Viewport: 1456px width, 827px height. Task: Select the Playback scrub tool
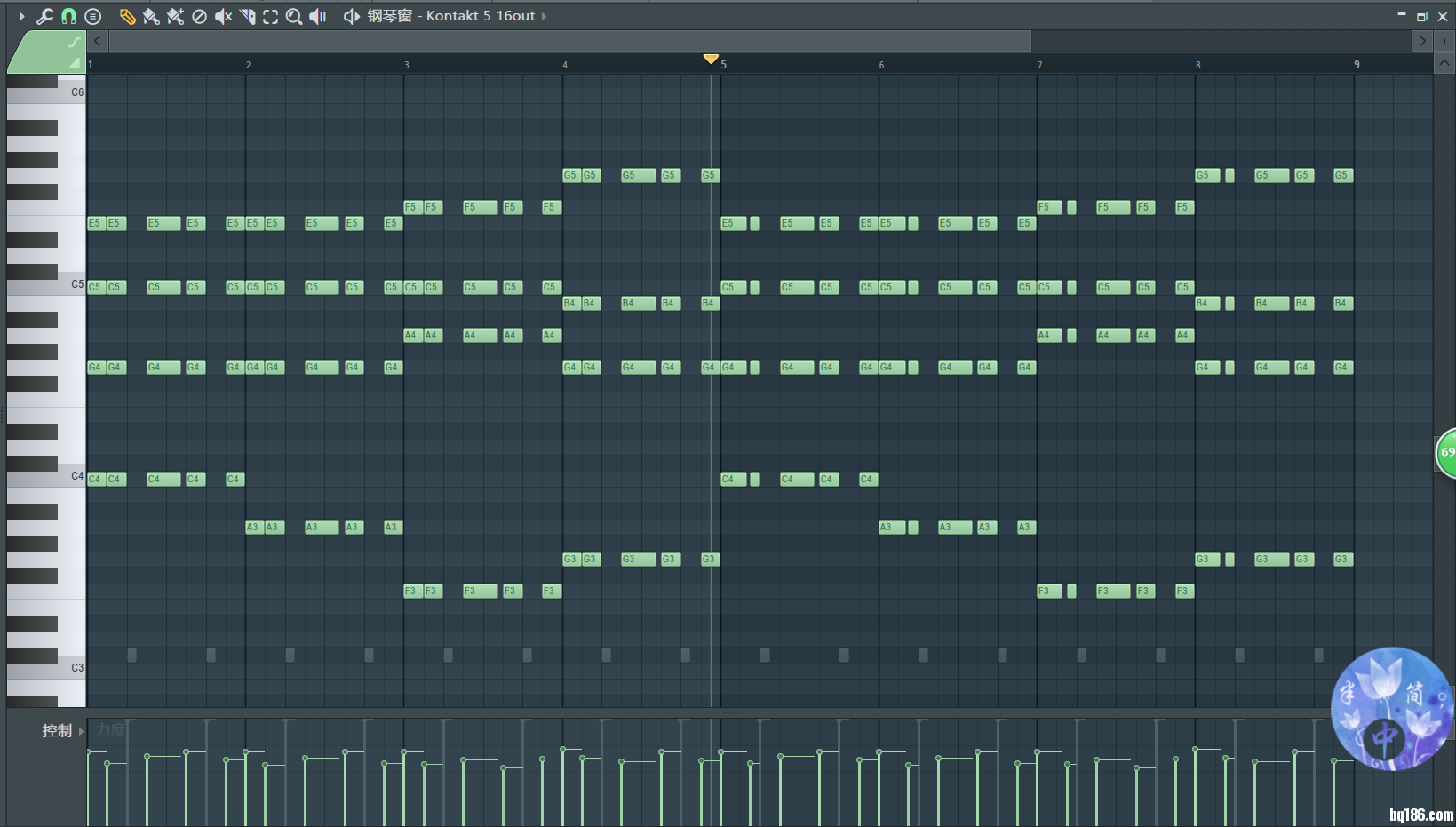[x=318, y=16]
